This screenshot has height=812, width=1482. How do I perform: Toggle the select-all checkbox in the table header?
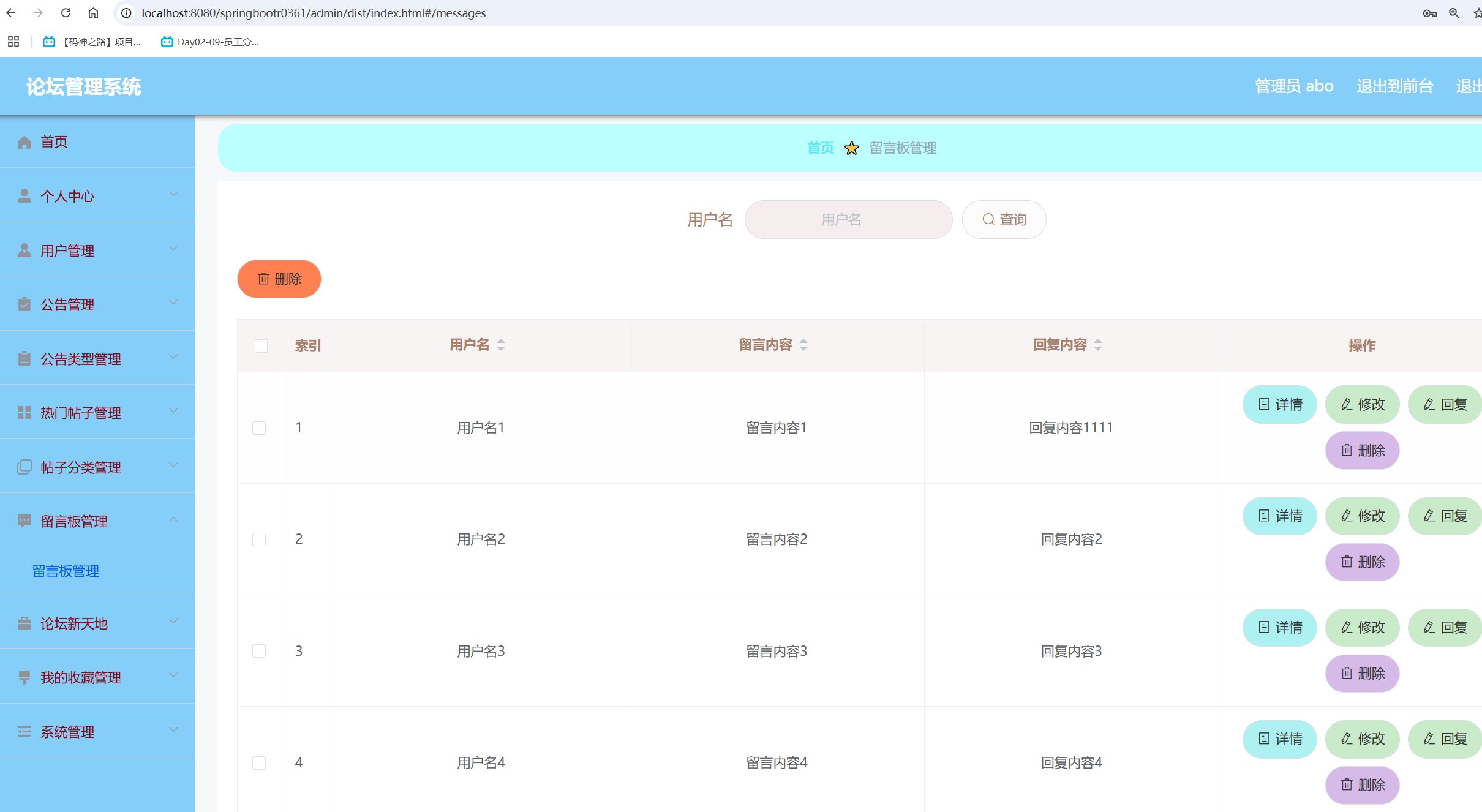point(261,346)
